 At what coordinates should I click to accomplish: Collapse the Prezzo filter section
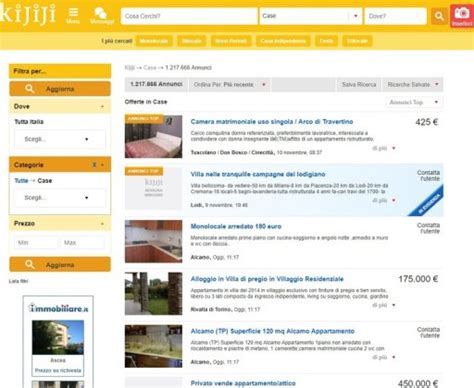pyautogui.click(x=102, y=223)
